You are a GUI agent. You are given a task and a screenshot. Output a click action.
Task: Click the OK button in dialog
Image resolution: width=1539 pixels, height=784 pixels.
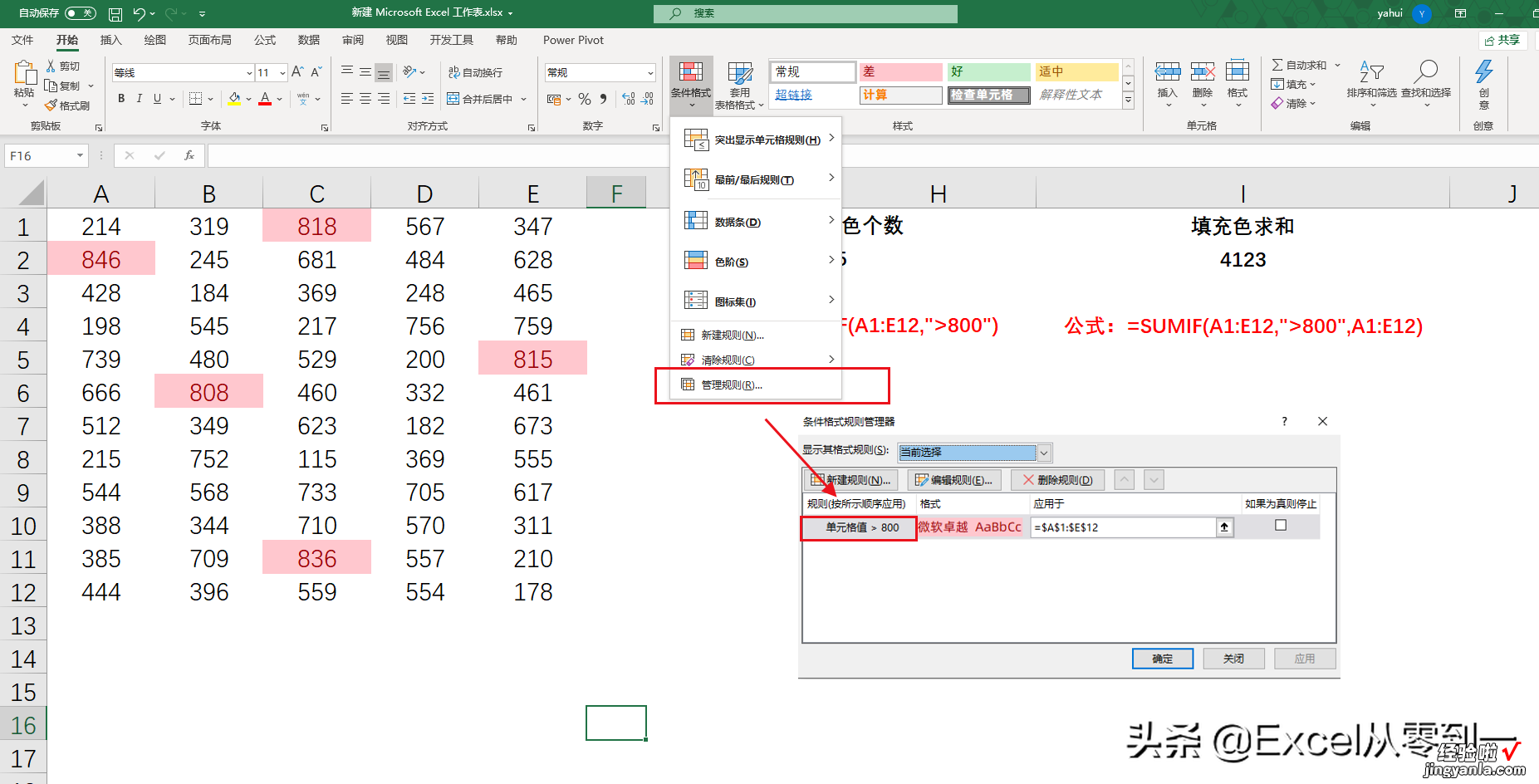click(1163, 659)
